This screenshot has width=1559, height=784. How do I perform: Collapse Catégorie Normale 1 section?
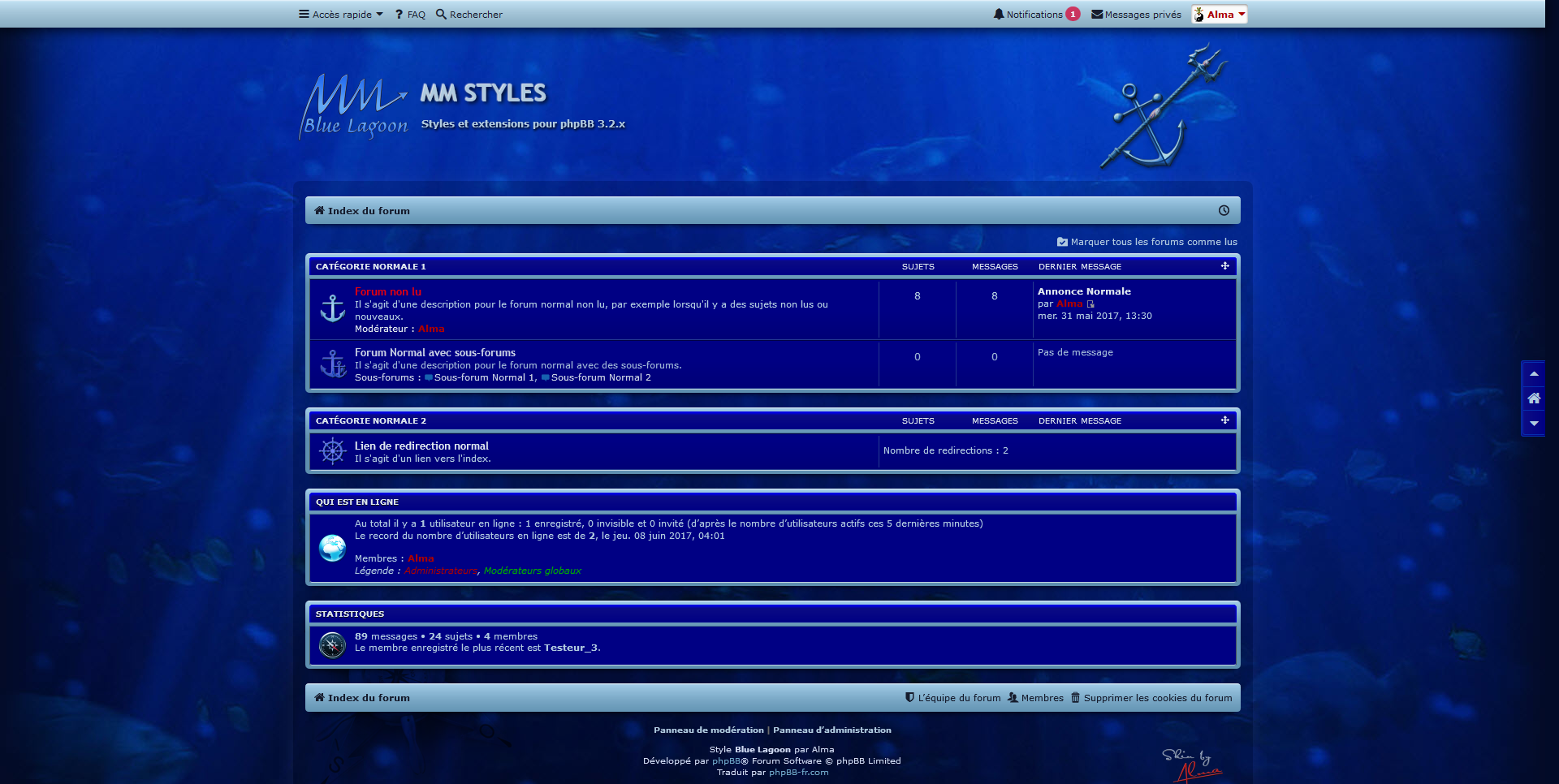tap(1224, 266)
